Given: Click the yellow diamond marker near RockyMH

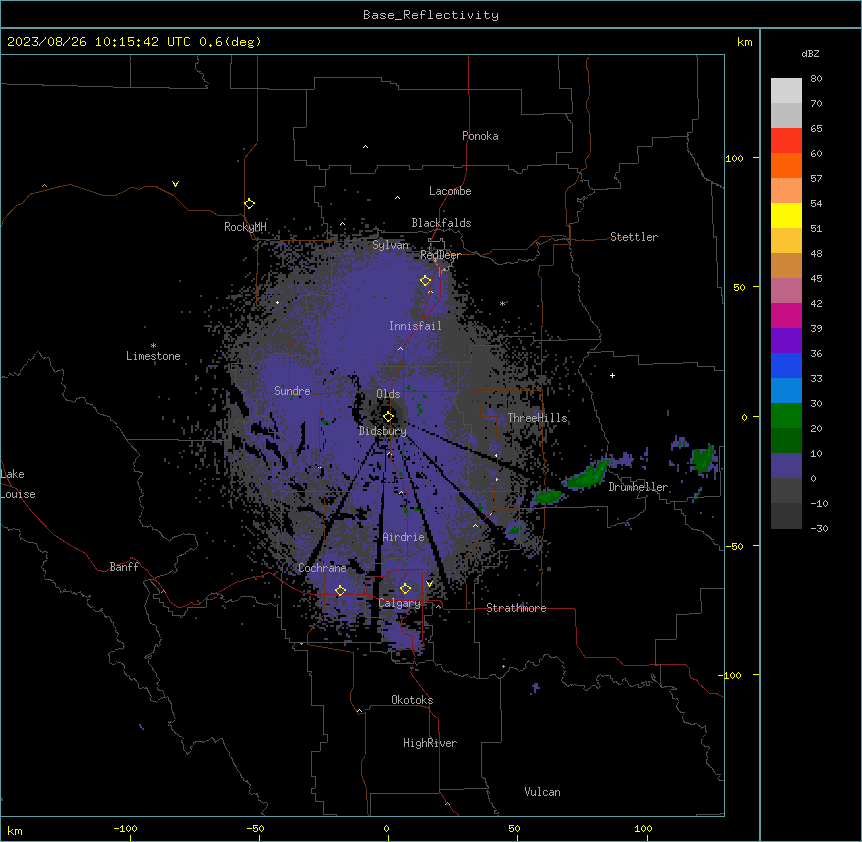Looking at the screenshot, I should coord(250,204).
